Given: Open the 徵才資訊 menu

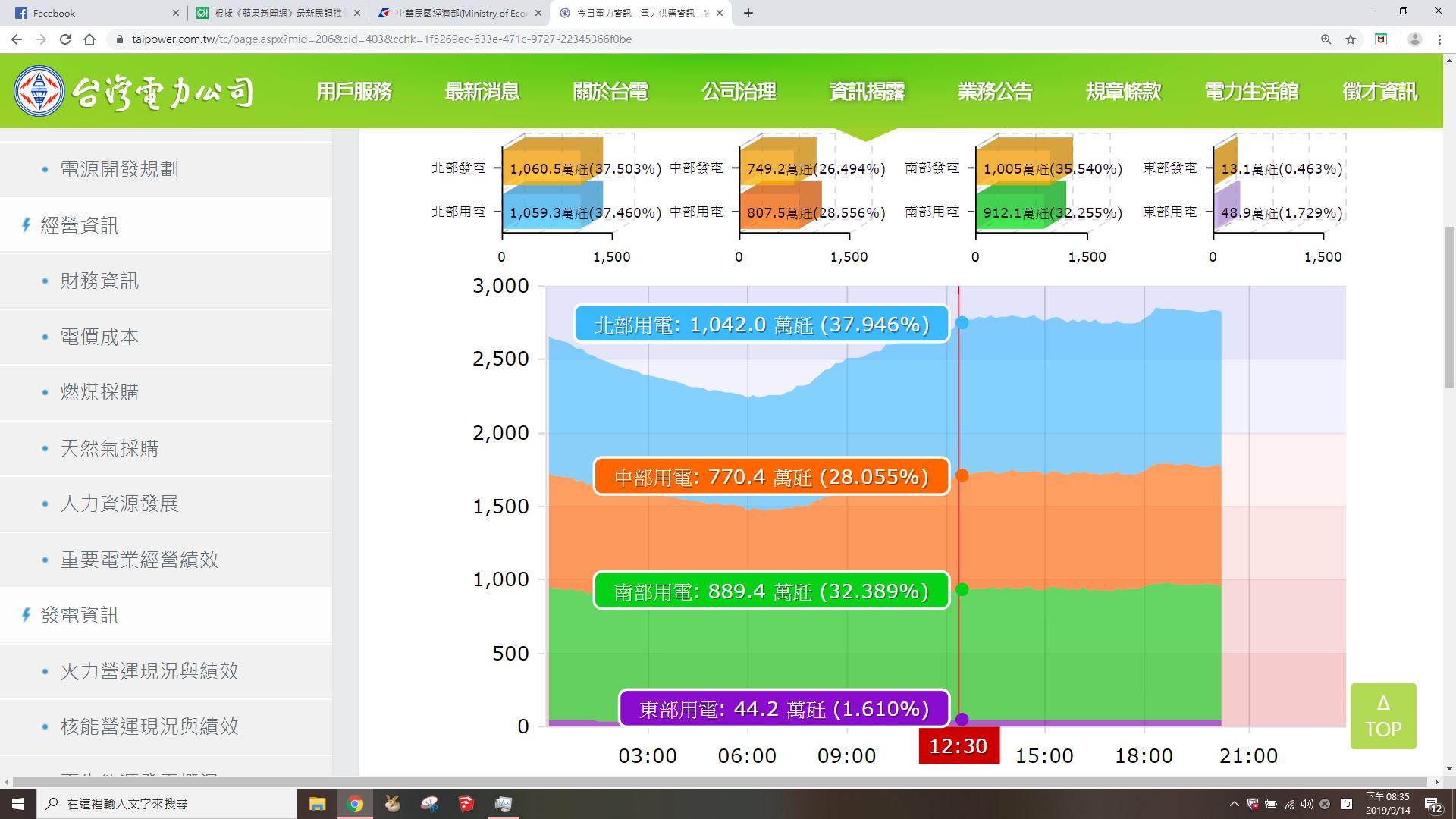Looking at the screenshot, I should [x=1379, y=92].
